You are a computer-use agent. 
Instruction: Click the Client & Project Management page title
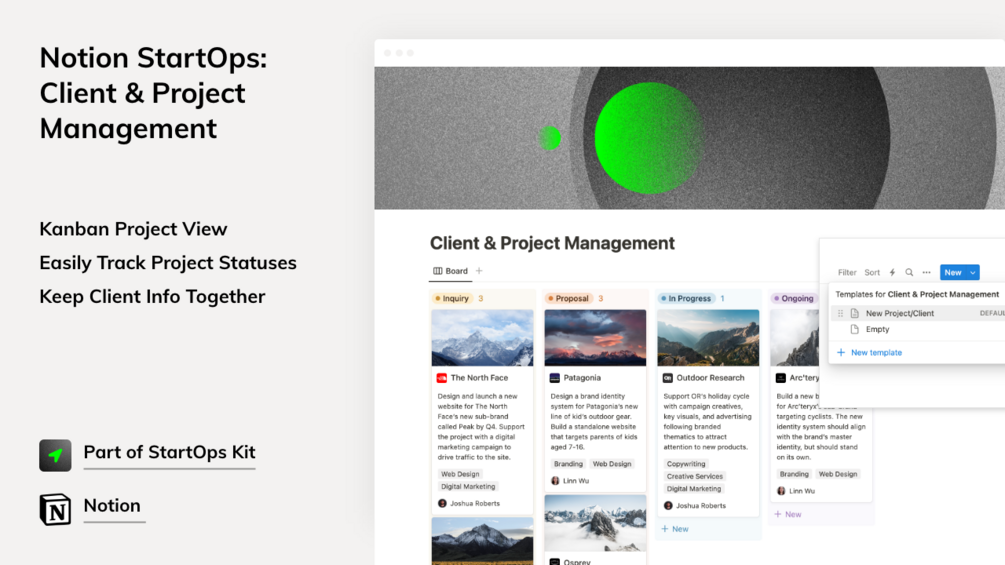point(552,243)
